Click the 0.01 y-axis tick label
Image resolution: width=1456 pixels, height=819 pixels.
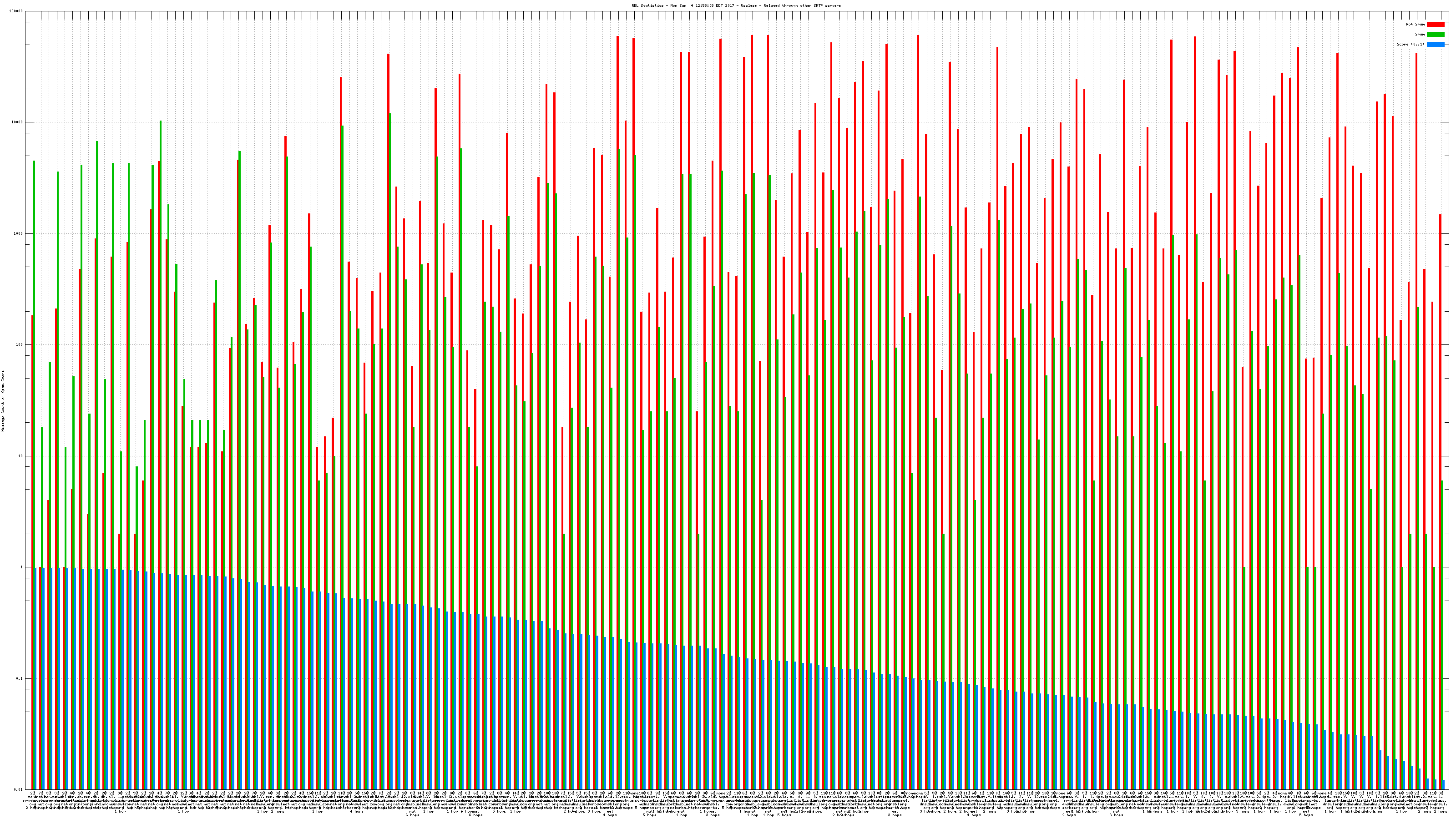click(x=19, y=789)
